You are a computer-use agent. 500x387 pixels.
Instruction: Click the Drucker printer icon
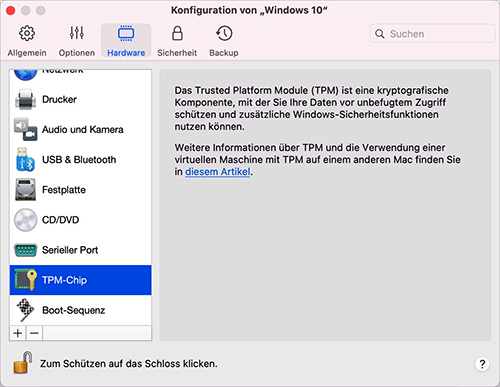(26, 99)
